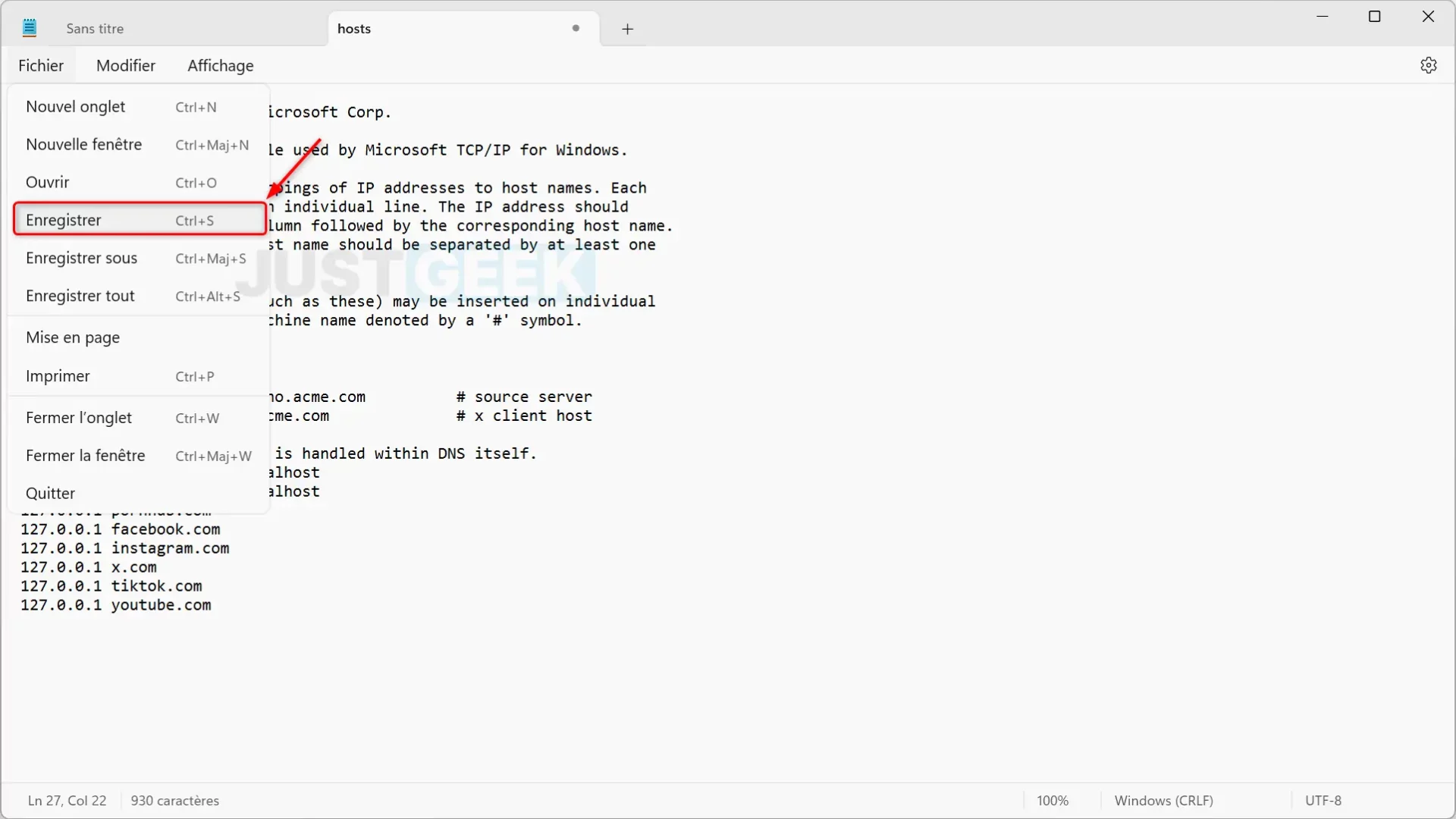Minimize the Notepad window
Viewport: 1456px width, 819px height.
coord(1323,17)
